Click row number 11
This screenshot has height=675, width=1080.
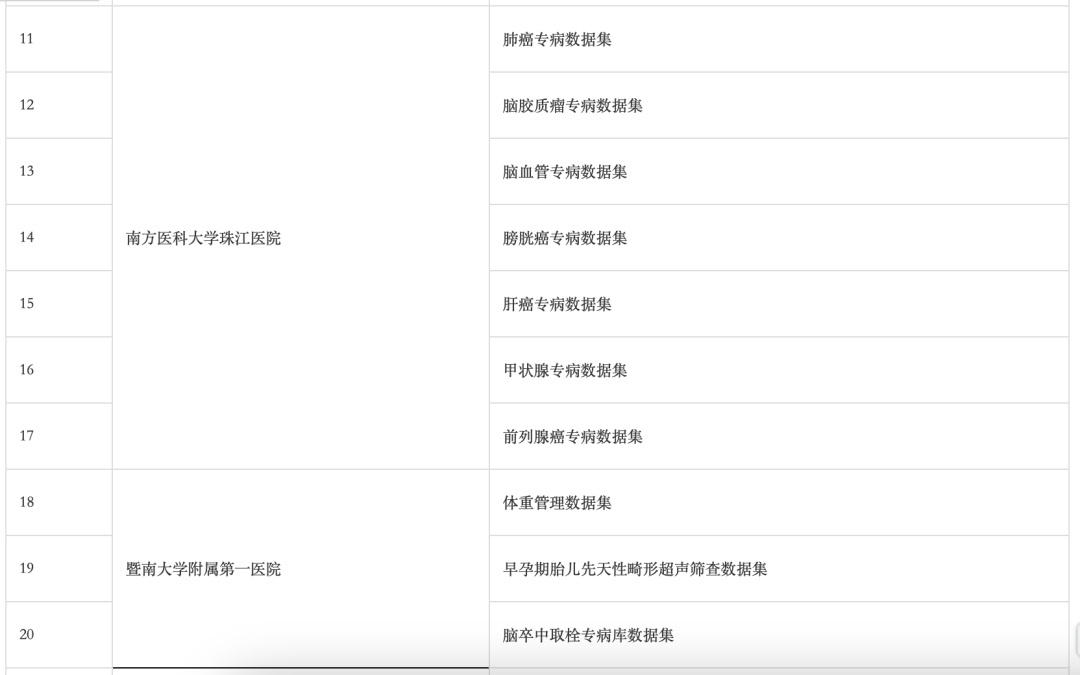[x=27, y=39]
